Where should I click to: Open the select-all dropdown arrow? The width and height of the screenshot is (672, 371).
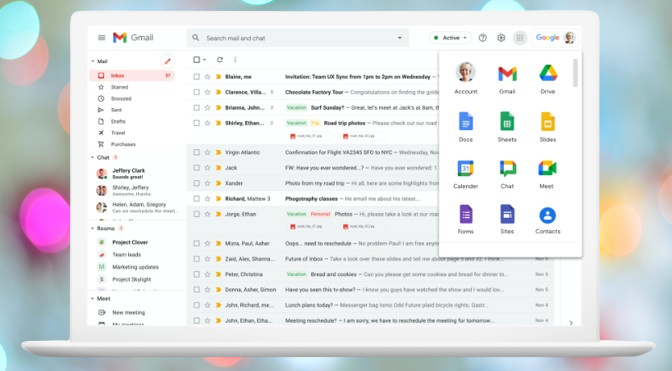204,60
